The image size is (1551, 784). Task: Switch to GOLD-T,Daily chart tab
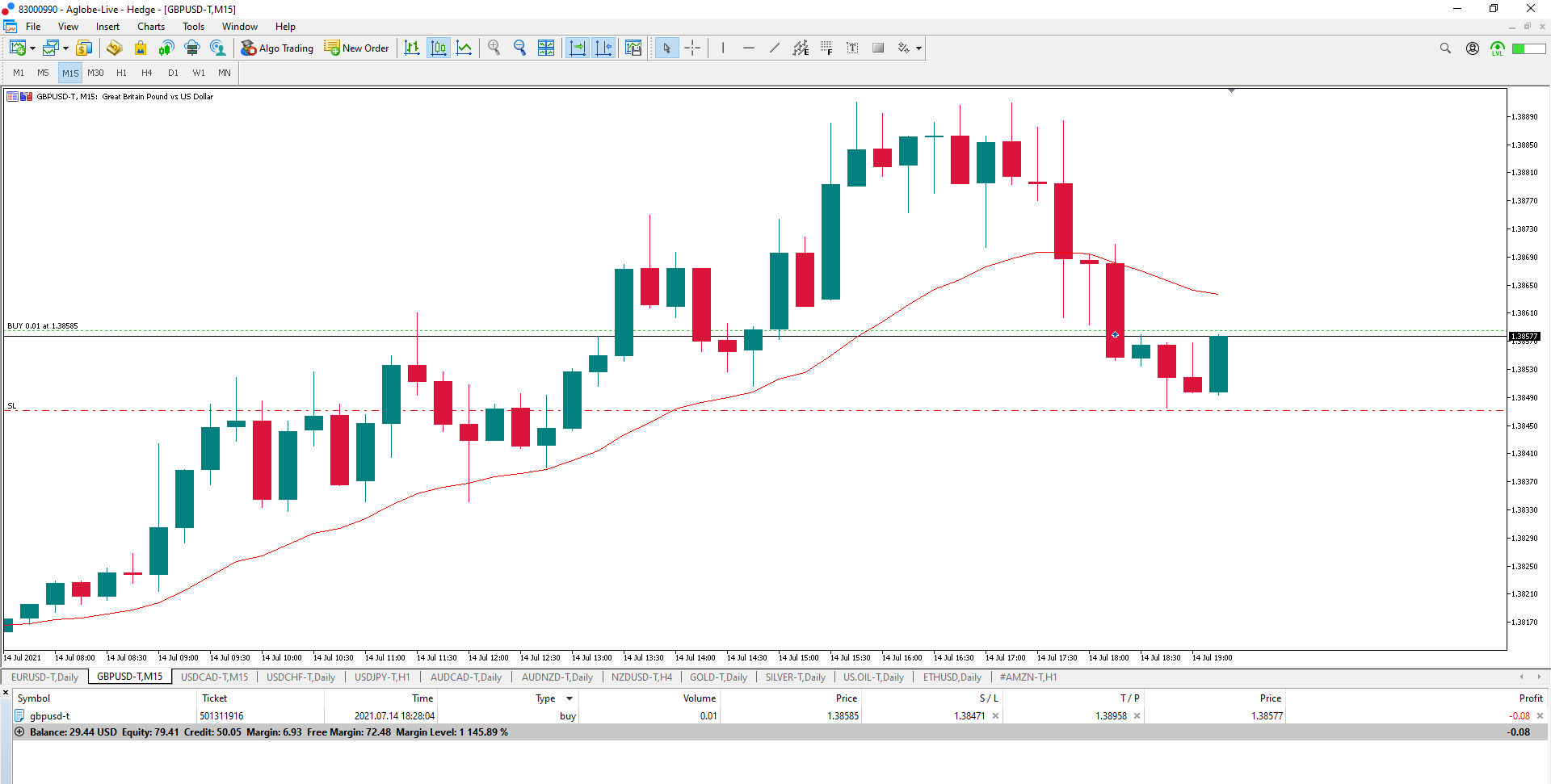718,677
